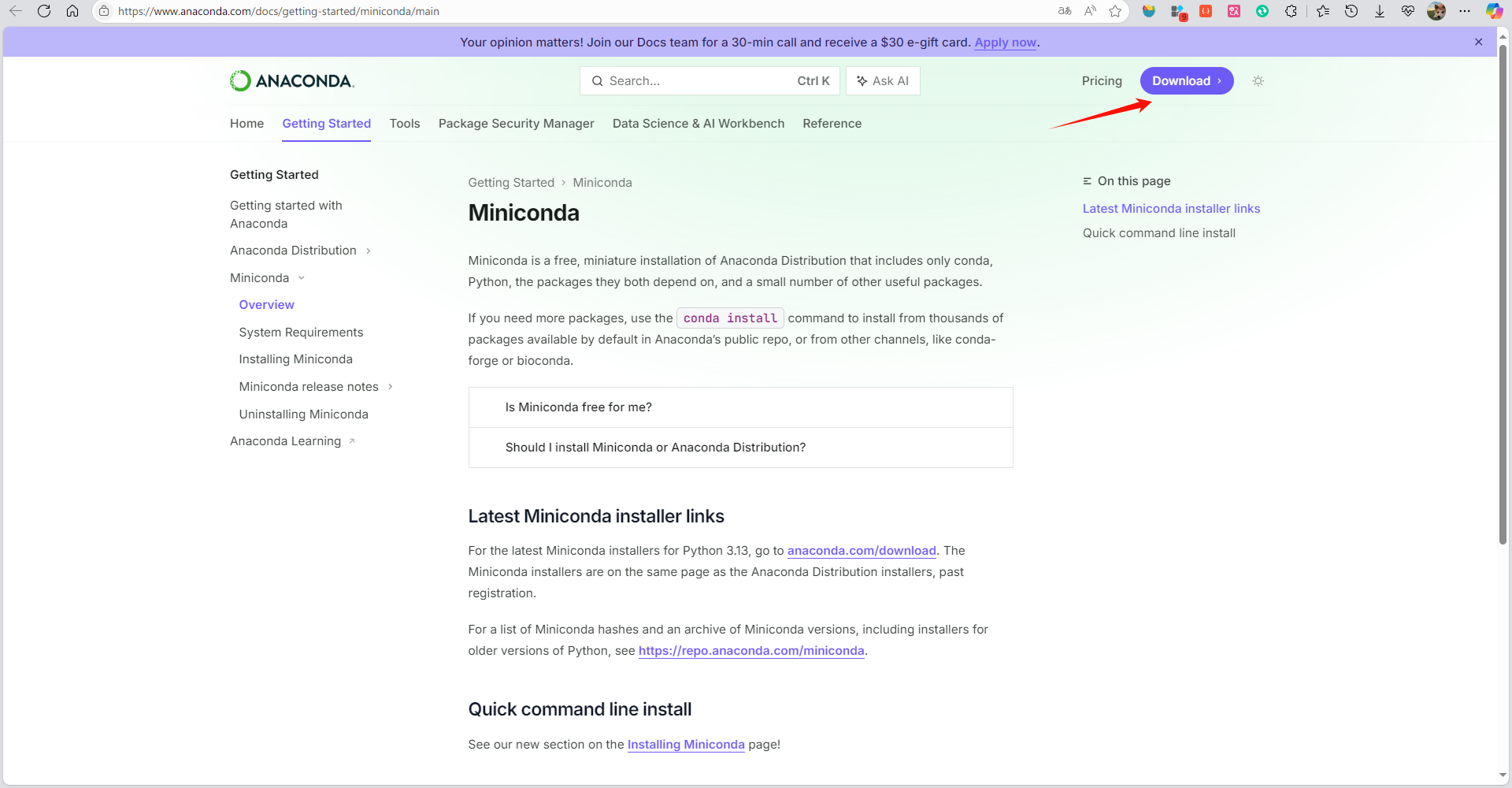Viewport: 1512px width, 788px height.
Task: Open user profile avatar
Action: pyautogui.click(x=1436, y=11)
